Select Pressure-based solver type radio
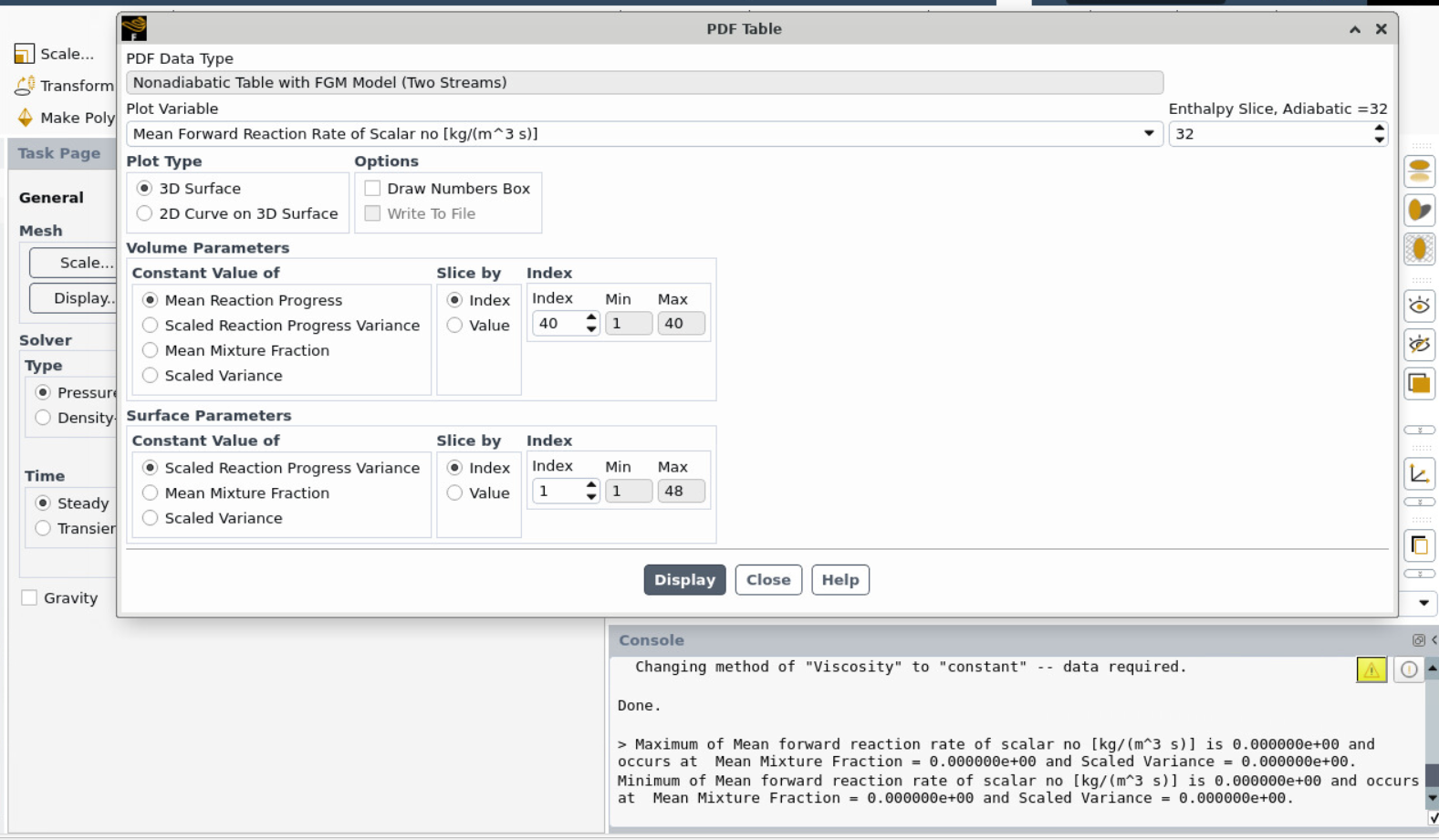 pos(43,392)
